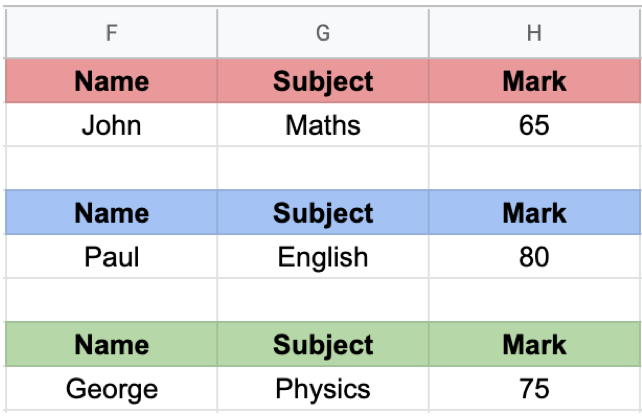Select the Physics cell
Viewport: 642px width, 420px height.
(323, 388)
